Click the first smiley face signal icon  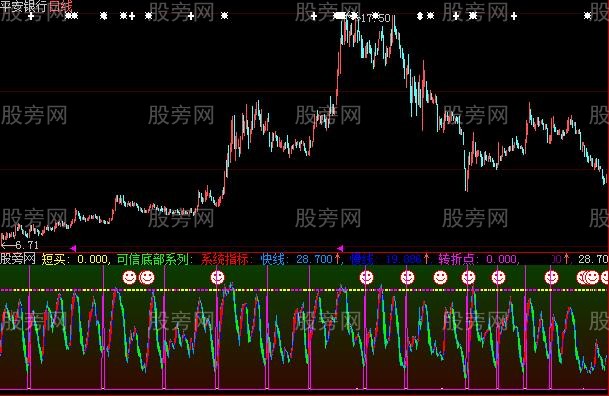(129, 277)
